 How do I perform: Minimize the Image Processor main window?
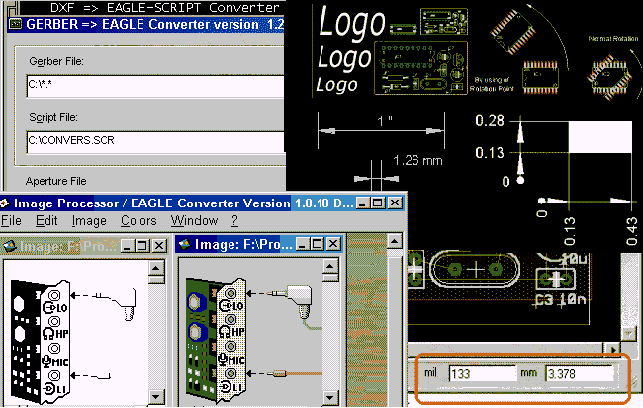[362, 203]
